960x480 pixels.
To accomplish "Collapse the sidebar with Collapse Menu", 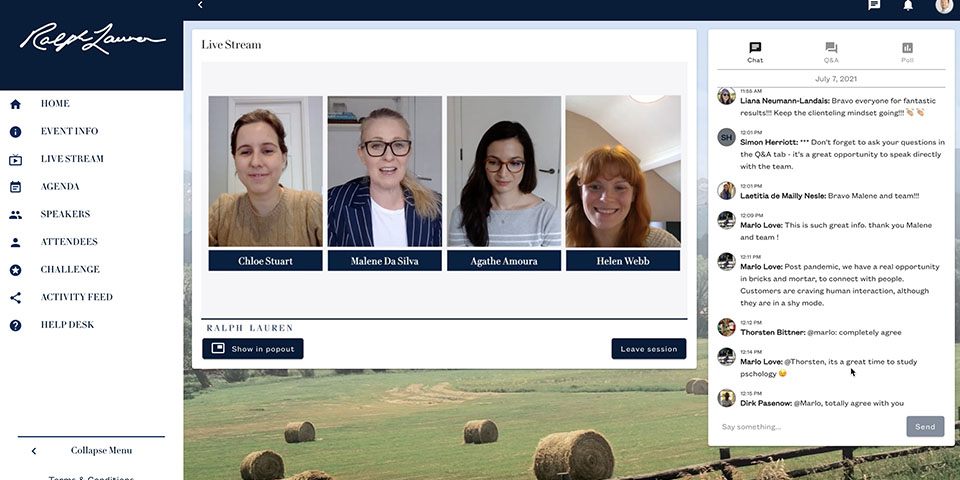I will click(91, 451).
